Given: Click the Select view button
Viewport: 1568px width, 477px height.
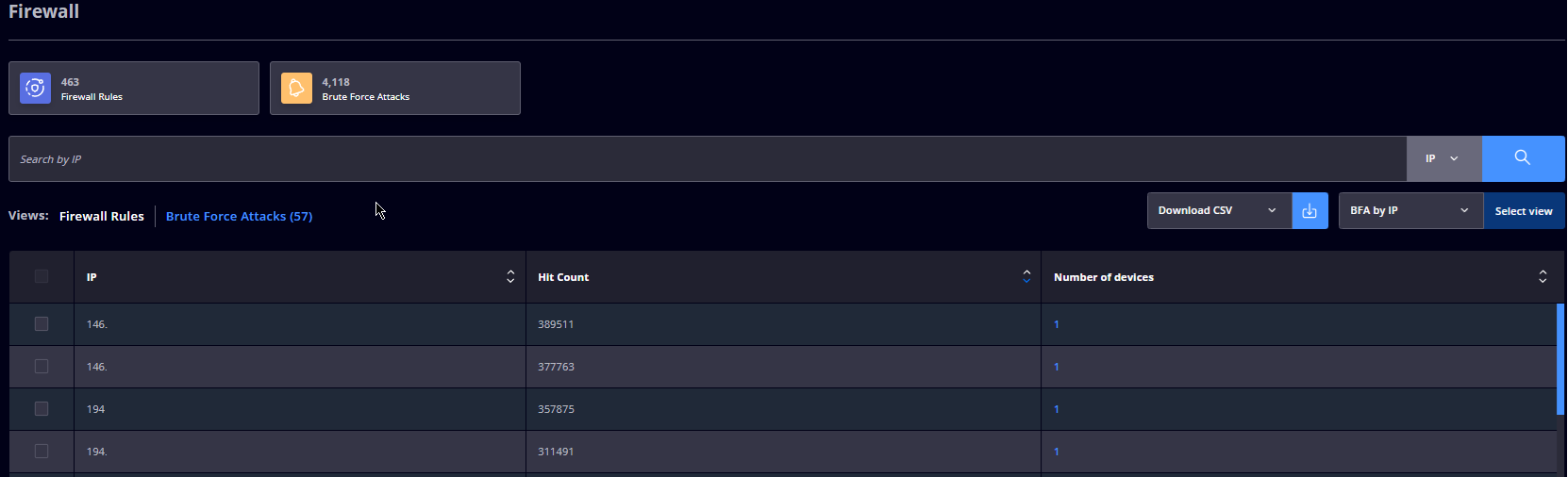Looking at the screenshot, I should tap(1524, 211).
